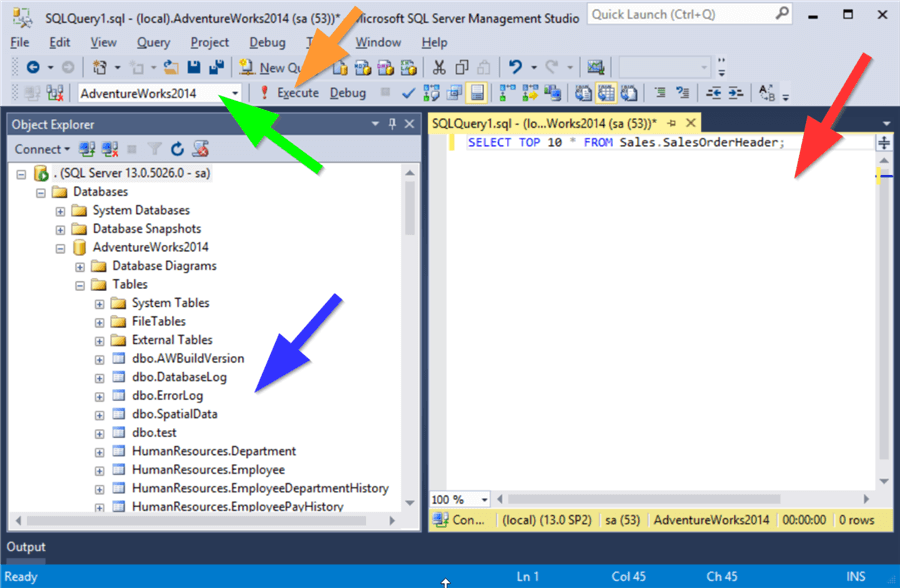Click the Undo icon
900x588 pixels.
tap(515, 68)
